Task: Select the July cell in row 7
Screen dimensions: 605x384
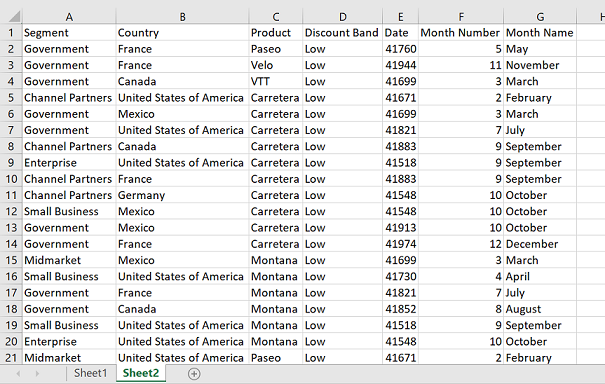Action: [x=540, y=130]
